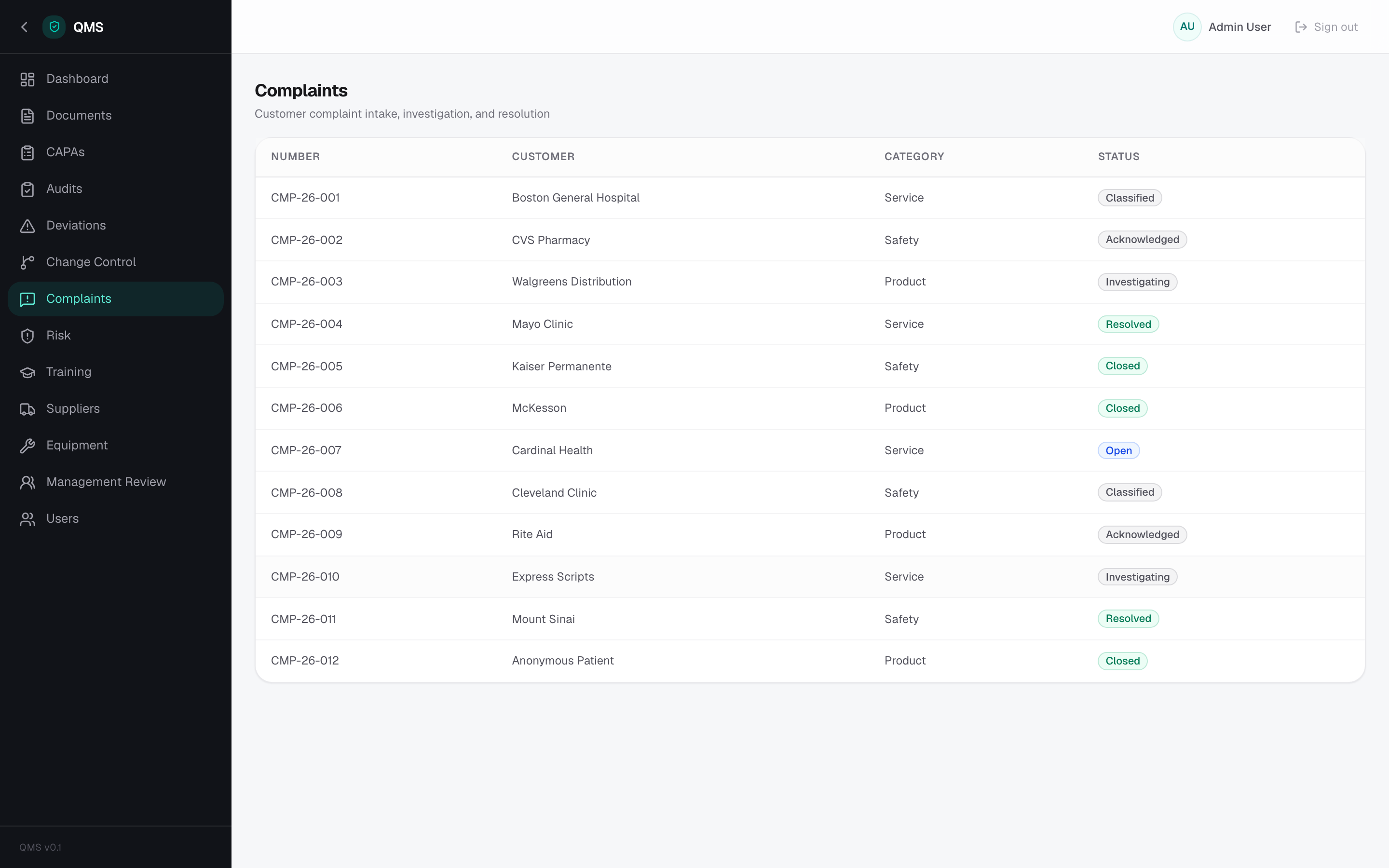Click the NUMBER column header
Viewport: 1389px width, 868px height.
coord(295,157)
